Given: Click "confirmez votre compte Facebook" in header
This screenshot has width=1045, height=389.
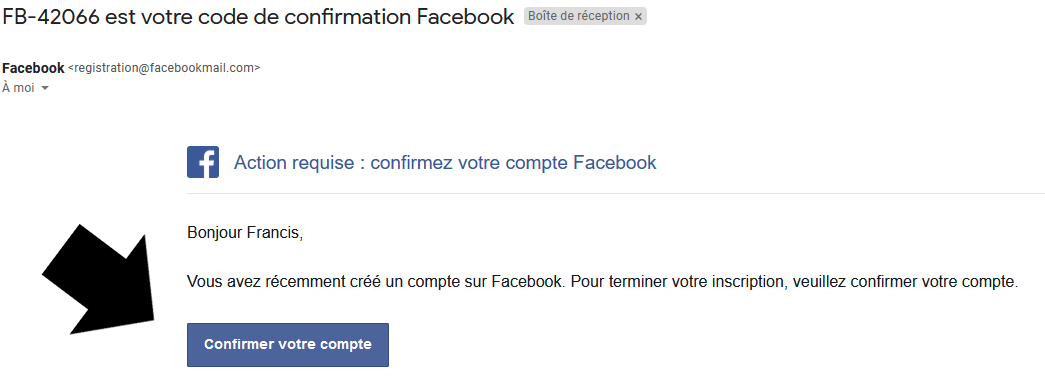Looking at the screenshot, I should click(513, 163).
